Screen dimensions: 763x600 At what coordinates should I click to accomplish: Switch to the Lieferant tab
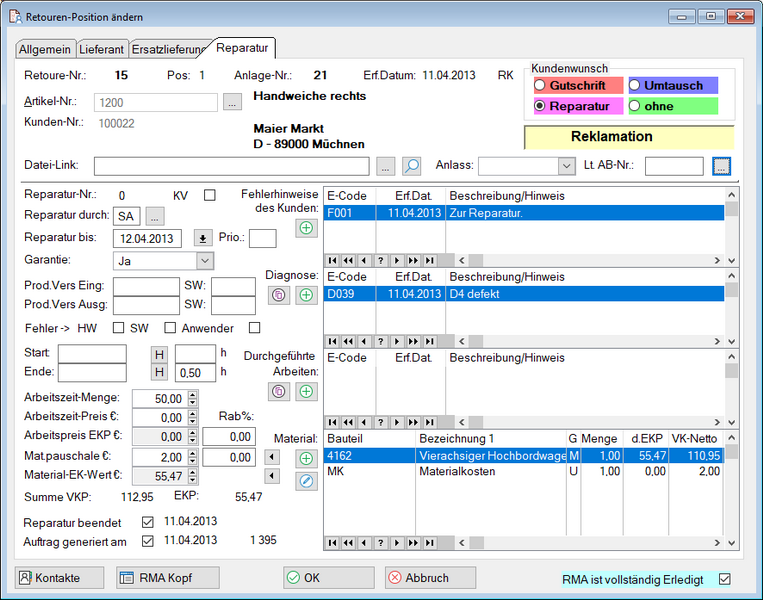[103, 49]
